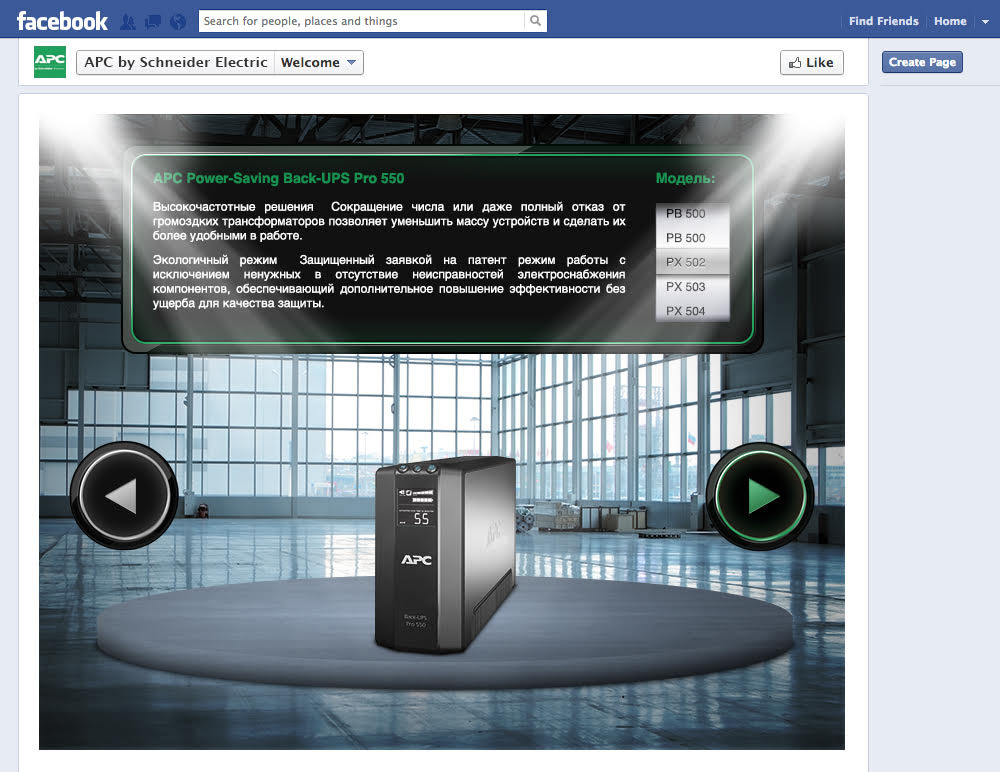Open APC by Schneider Electric page name
This screenshot has height=772, width=1000.
click(x=175, y=63)
